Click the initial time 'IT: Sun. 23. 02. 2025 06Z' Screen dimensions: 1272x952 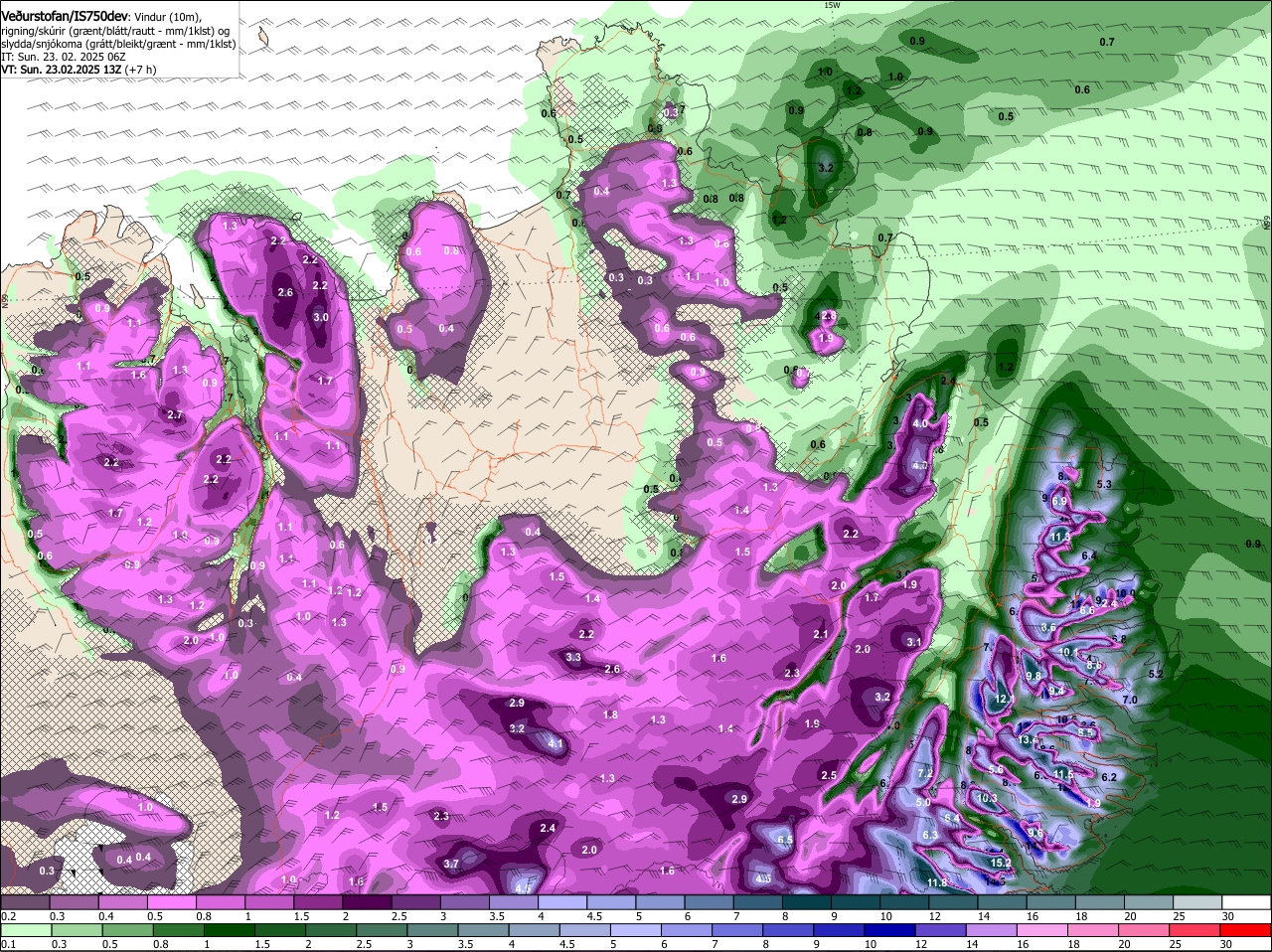pos(63,58)
